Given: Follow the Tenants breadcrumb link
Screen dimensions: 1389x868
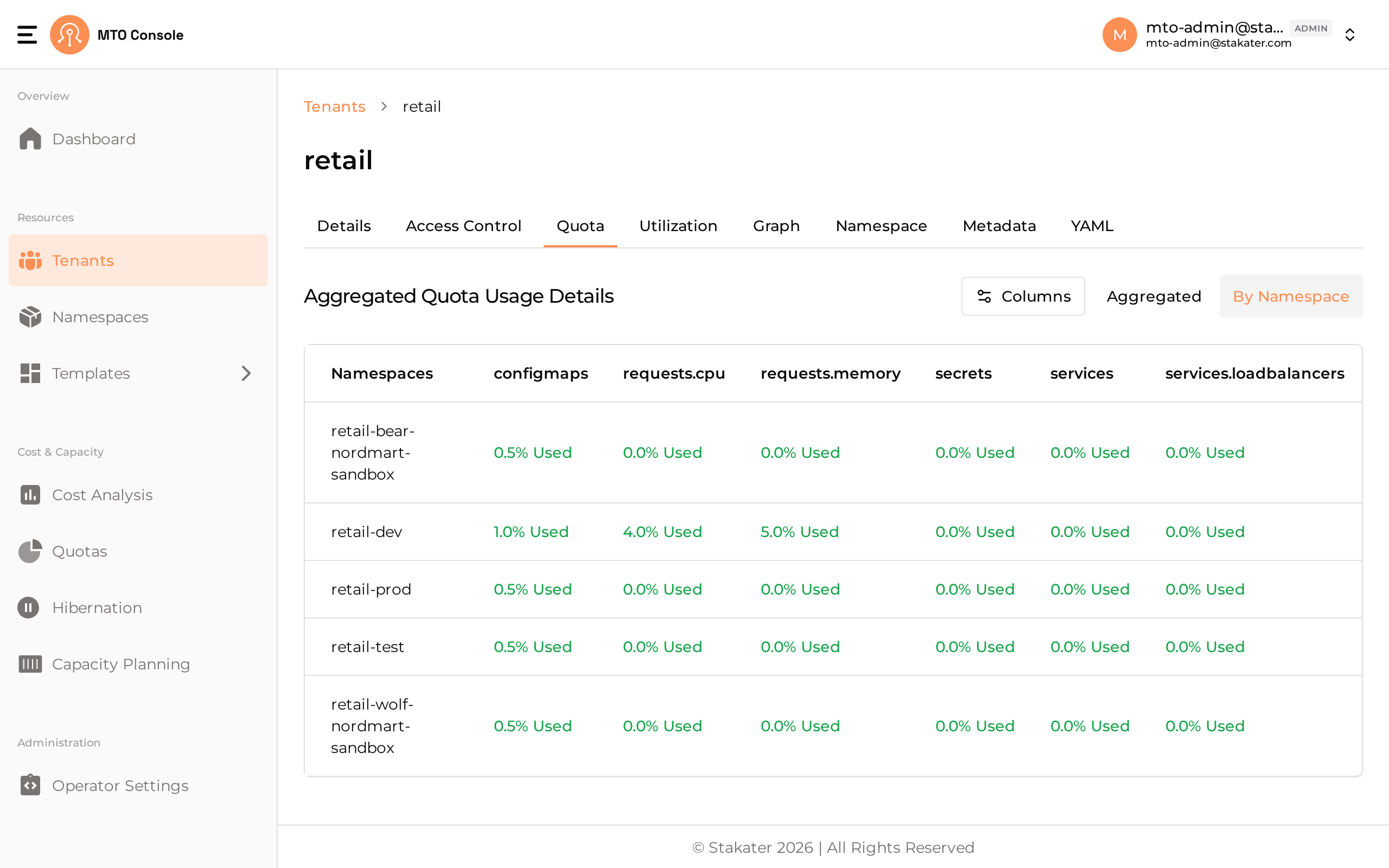Looking at the screenshot, I should 335,107.
